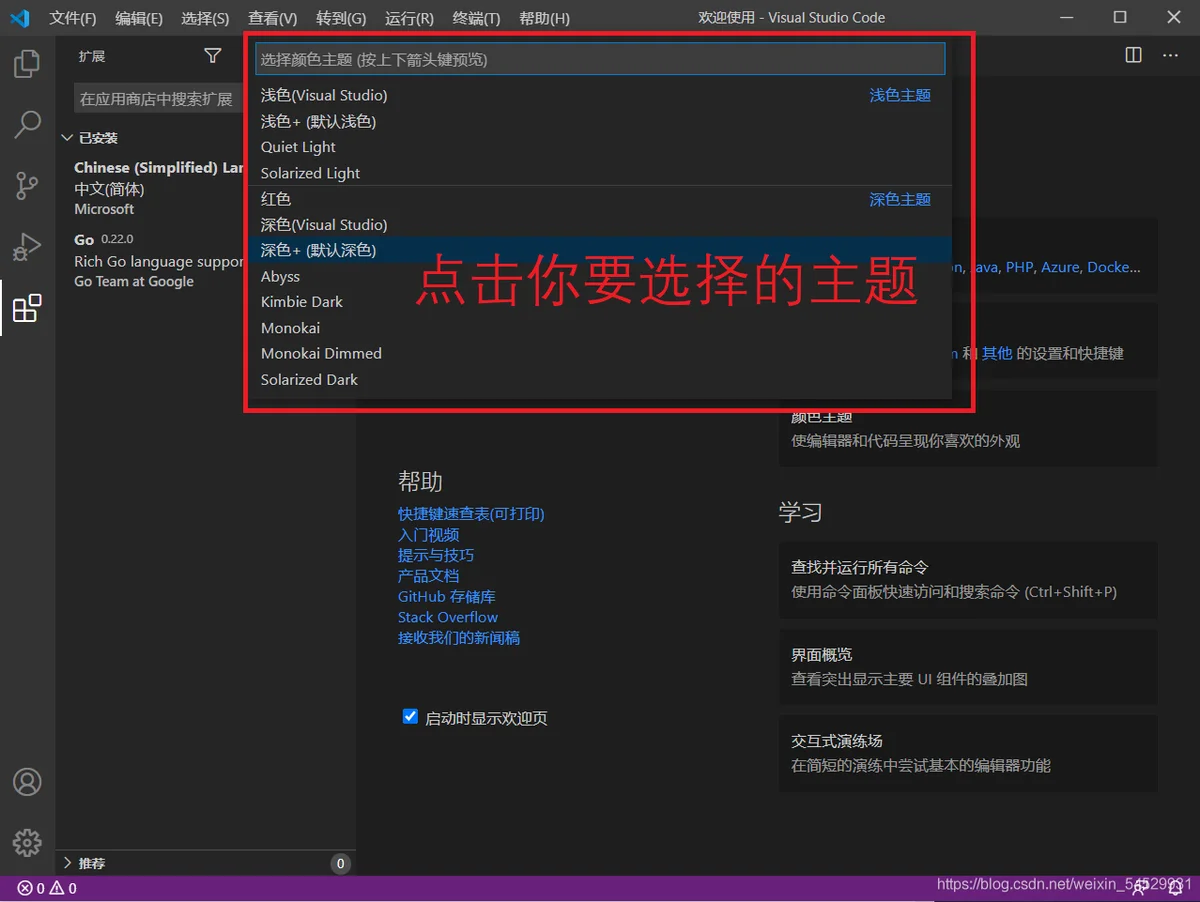Click the filter extensions funnel icon

tap(212, 56)
